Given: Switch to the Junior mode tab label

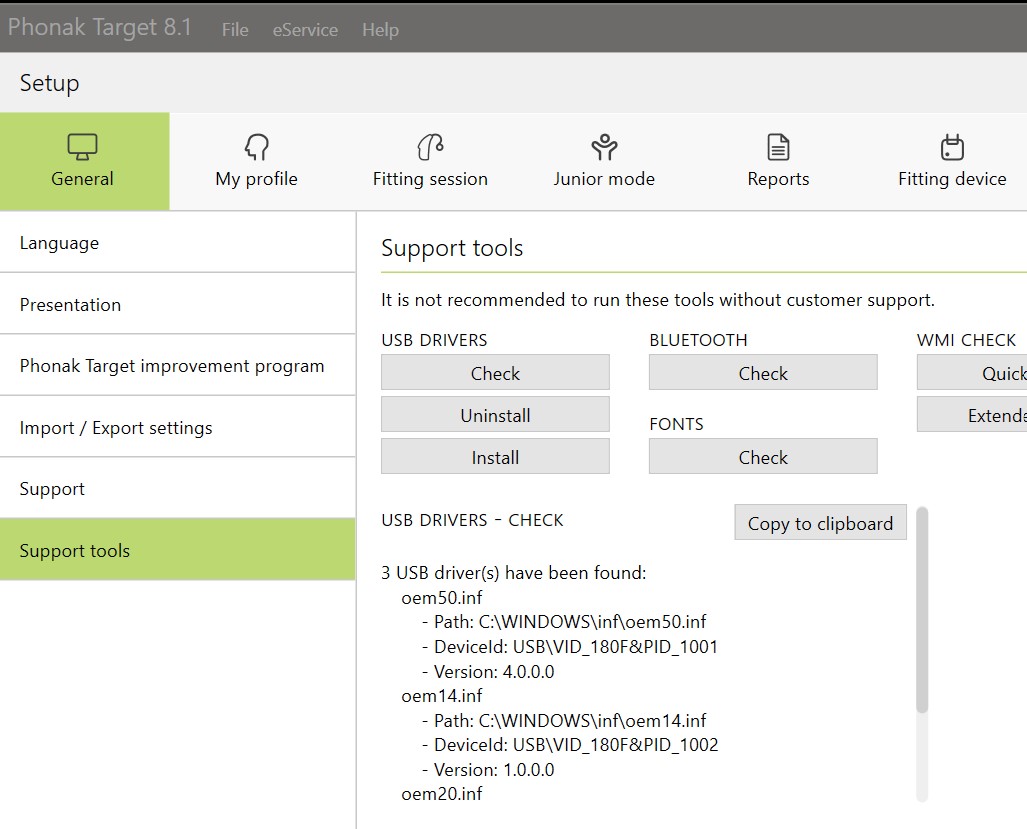Looking at the screenshot, I should 604,179.
